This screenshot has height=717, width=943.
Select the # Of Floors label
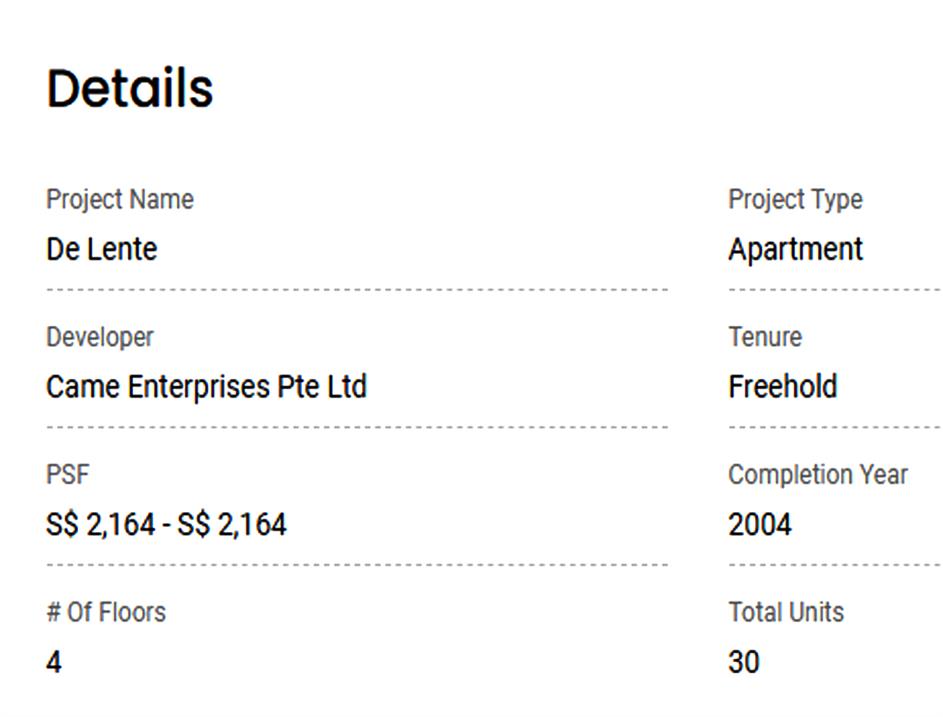click(x=106, y=612)
